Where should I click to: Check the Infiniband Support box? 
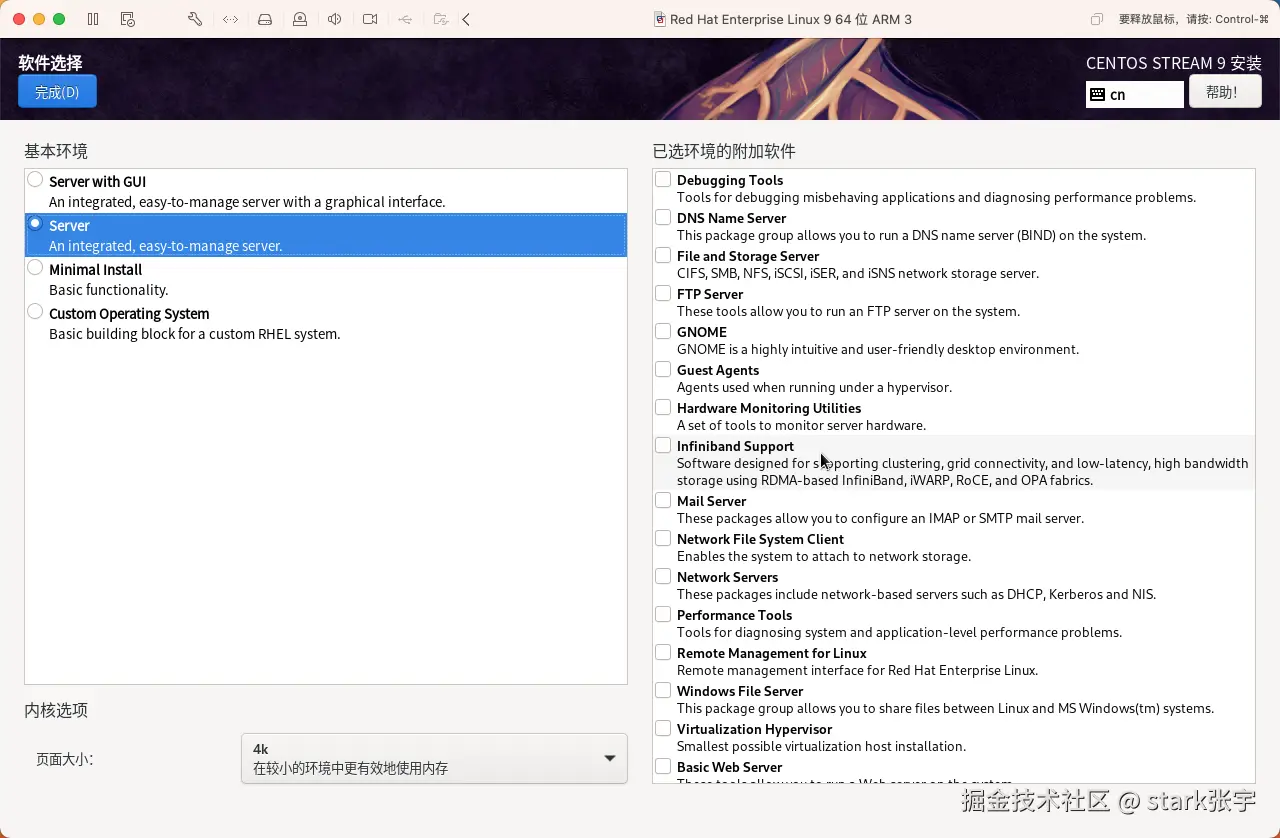pos(663,445)
